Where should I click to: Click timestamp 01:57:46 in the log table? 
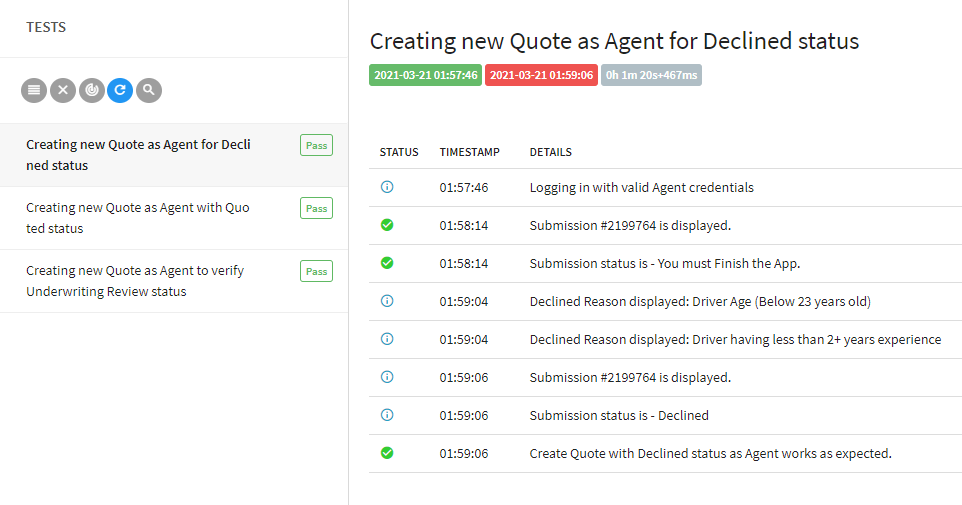464,188
